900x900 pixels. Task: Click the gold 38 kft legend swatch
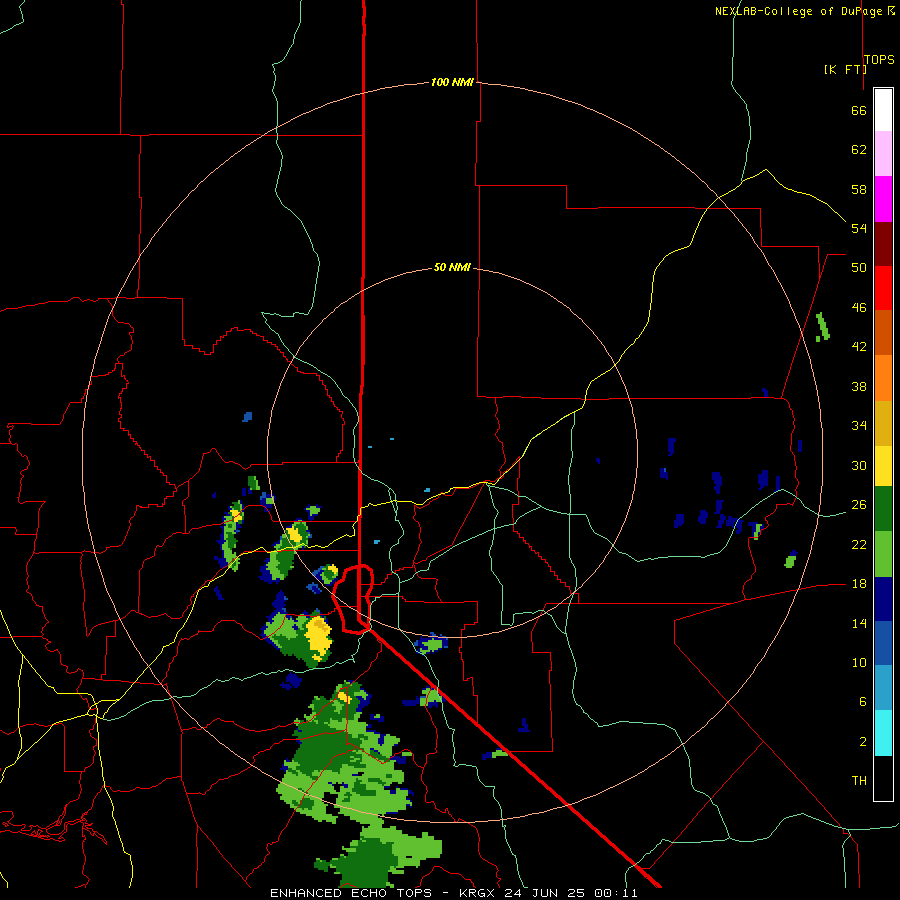click(883, 422)
